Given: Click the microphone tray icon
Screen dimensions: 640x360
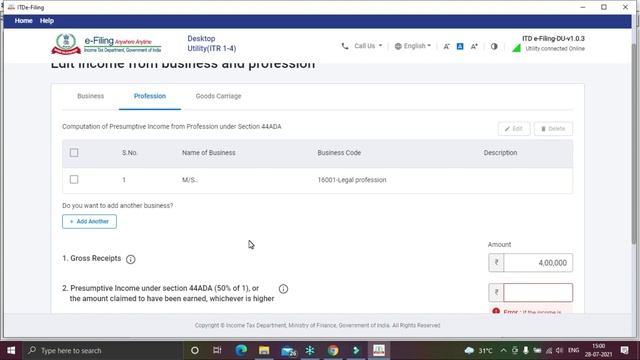Looking at the screenshot, I should [x=526, y=351].
